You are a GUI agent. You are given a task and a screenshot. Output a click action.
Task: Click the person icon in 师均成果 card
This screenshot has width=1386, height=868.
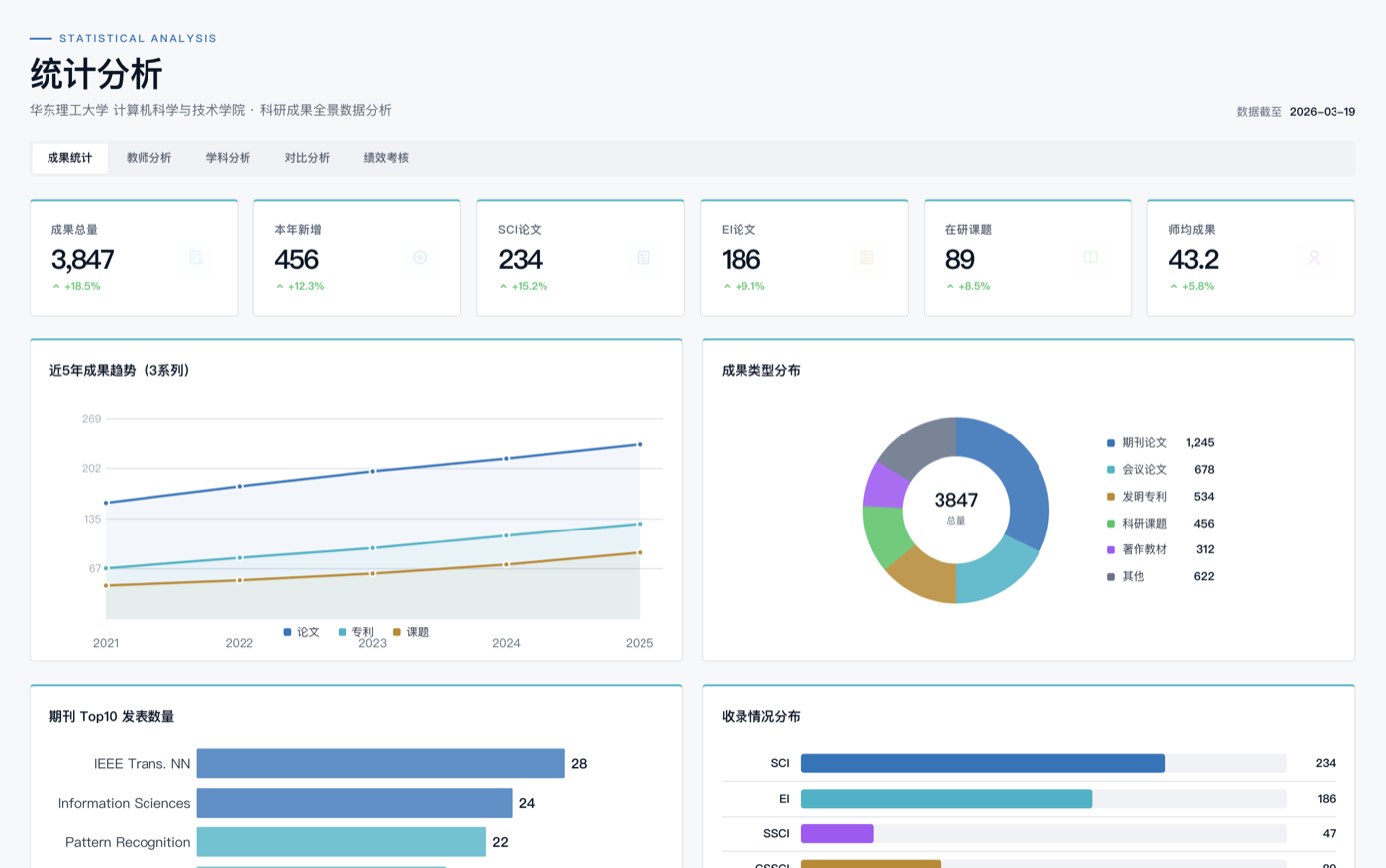click(1314, 258)
